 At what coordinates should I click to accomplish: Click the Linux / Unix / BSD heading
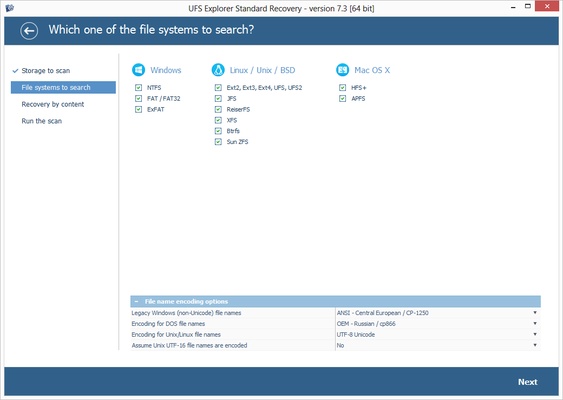[x=262, y=70]
